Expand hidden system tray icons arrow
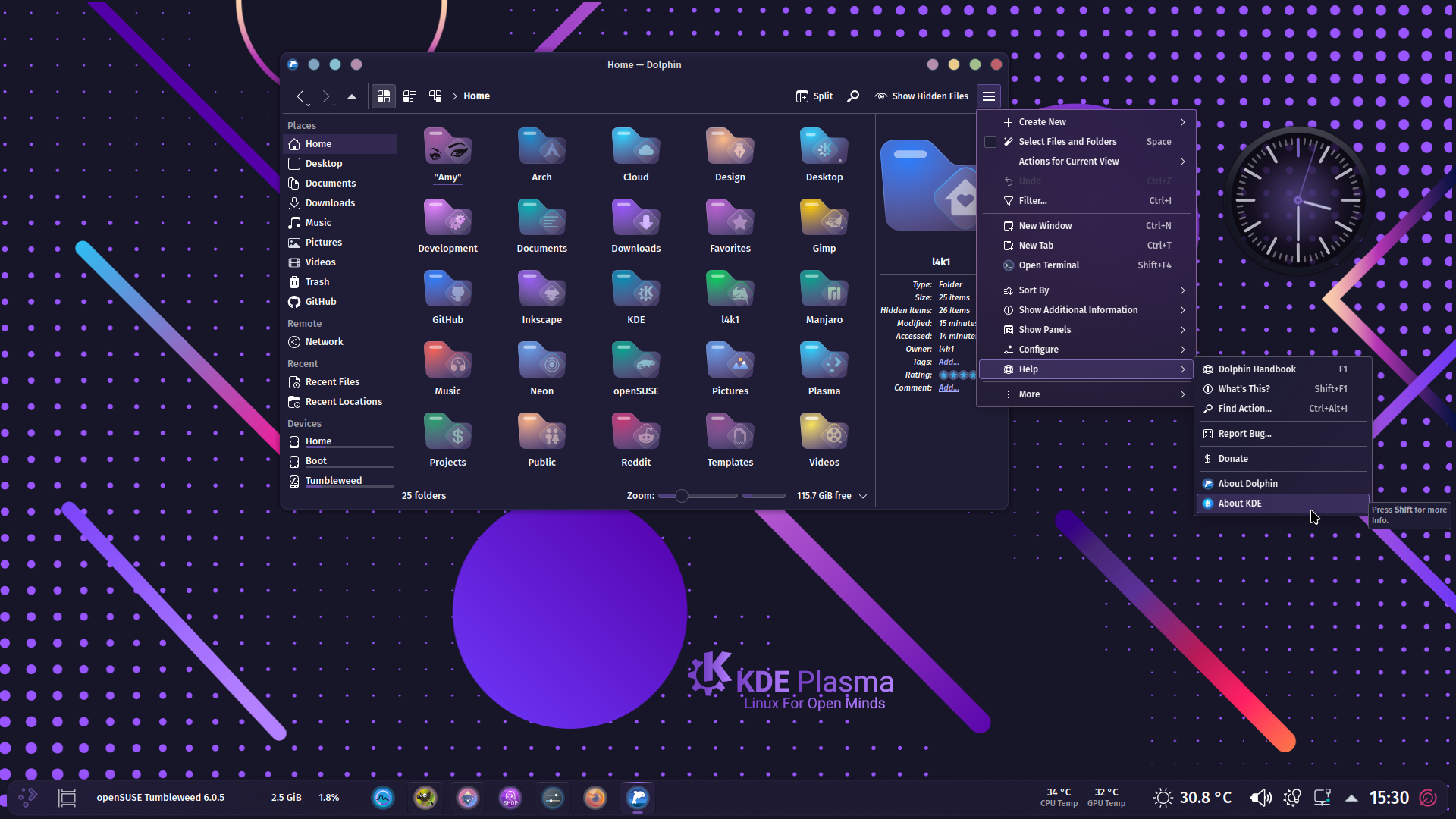Viewport: 1456px width, 819px height. (1351, 798)
